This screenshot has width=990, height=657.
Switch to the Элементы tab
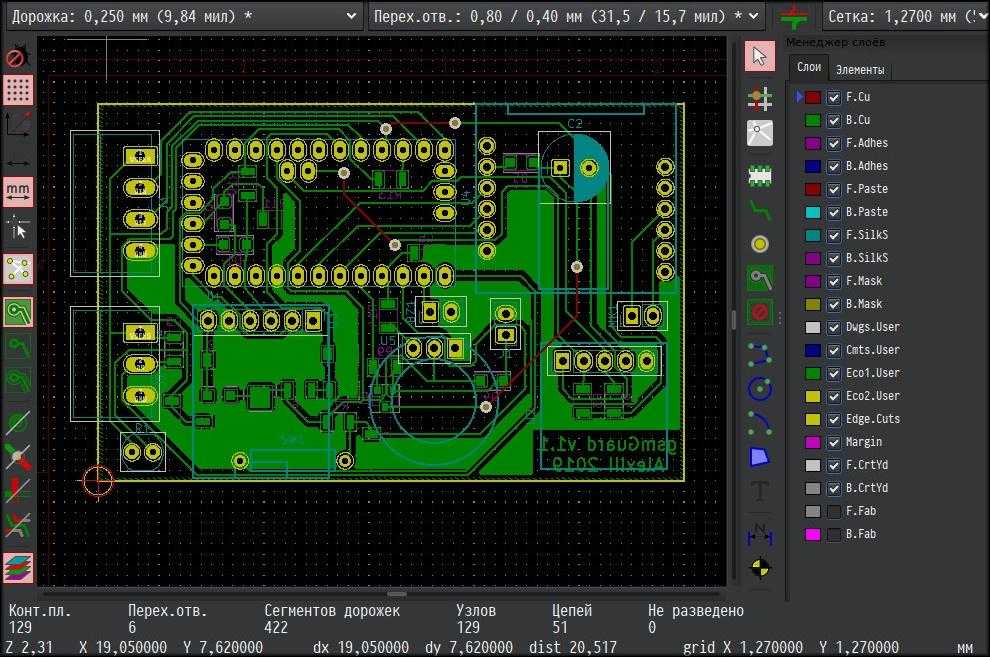859,69
